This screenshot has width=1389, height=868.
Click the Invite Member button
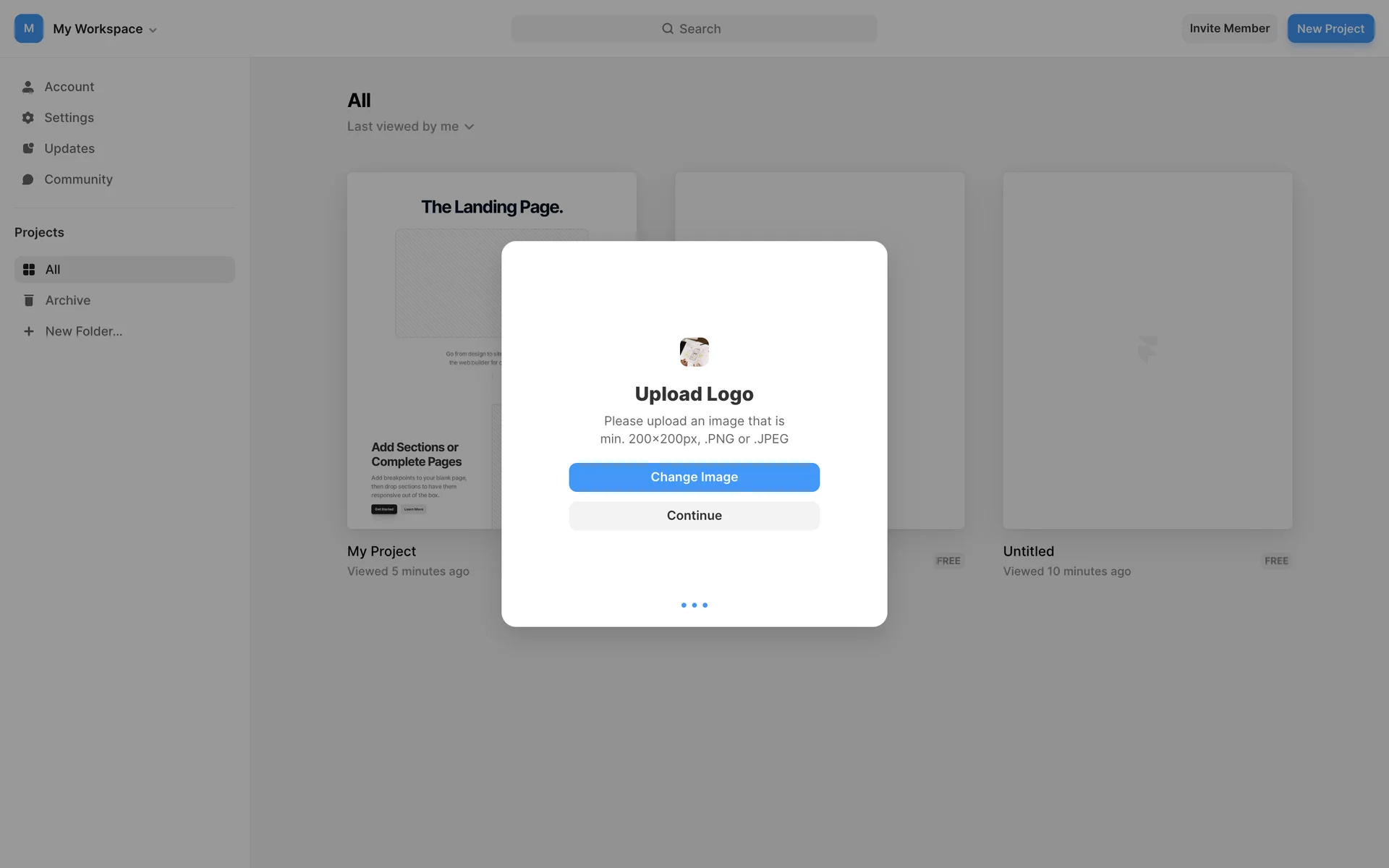tap(1230, 29)
